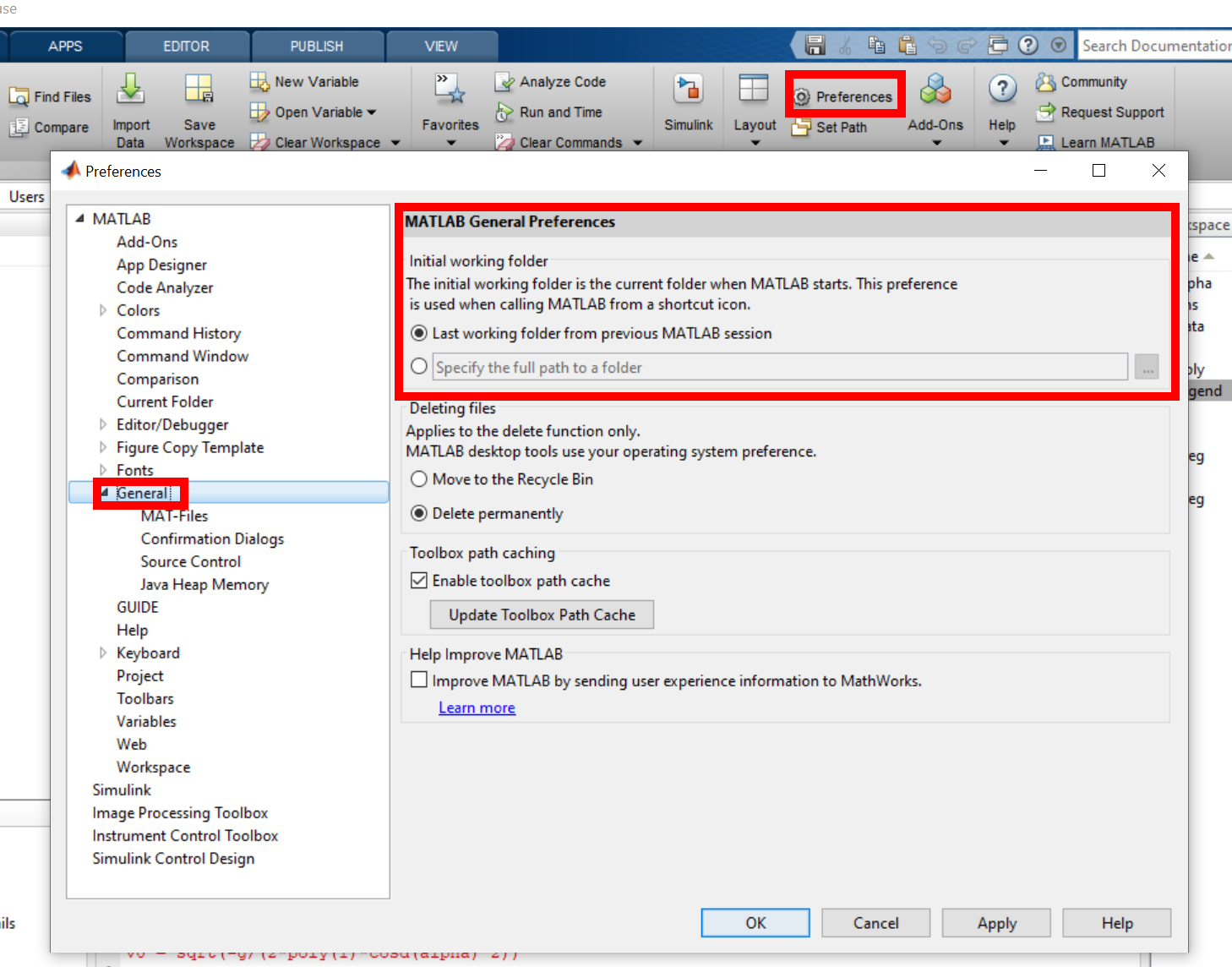Open Preferences from the toolbar
Image resolution: width=1232 pixels, height=967 pixels.
click(845, 96)
